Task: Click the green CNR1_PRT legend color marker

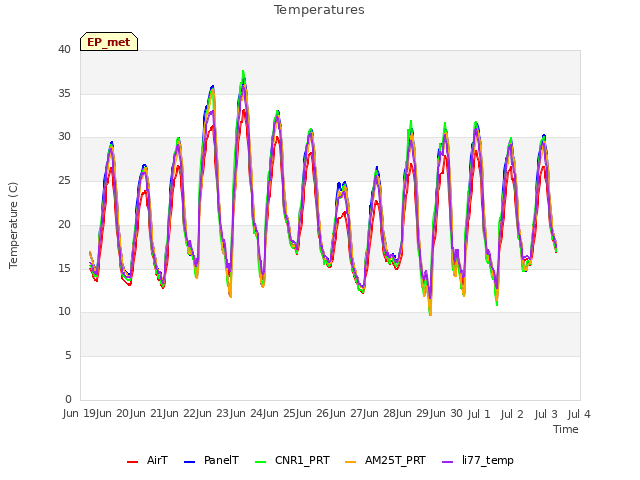Action: tap(260, 462)
